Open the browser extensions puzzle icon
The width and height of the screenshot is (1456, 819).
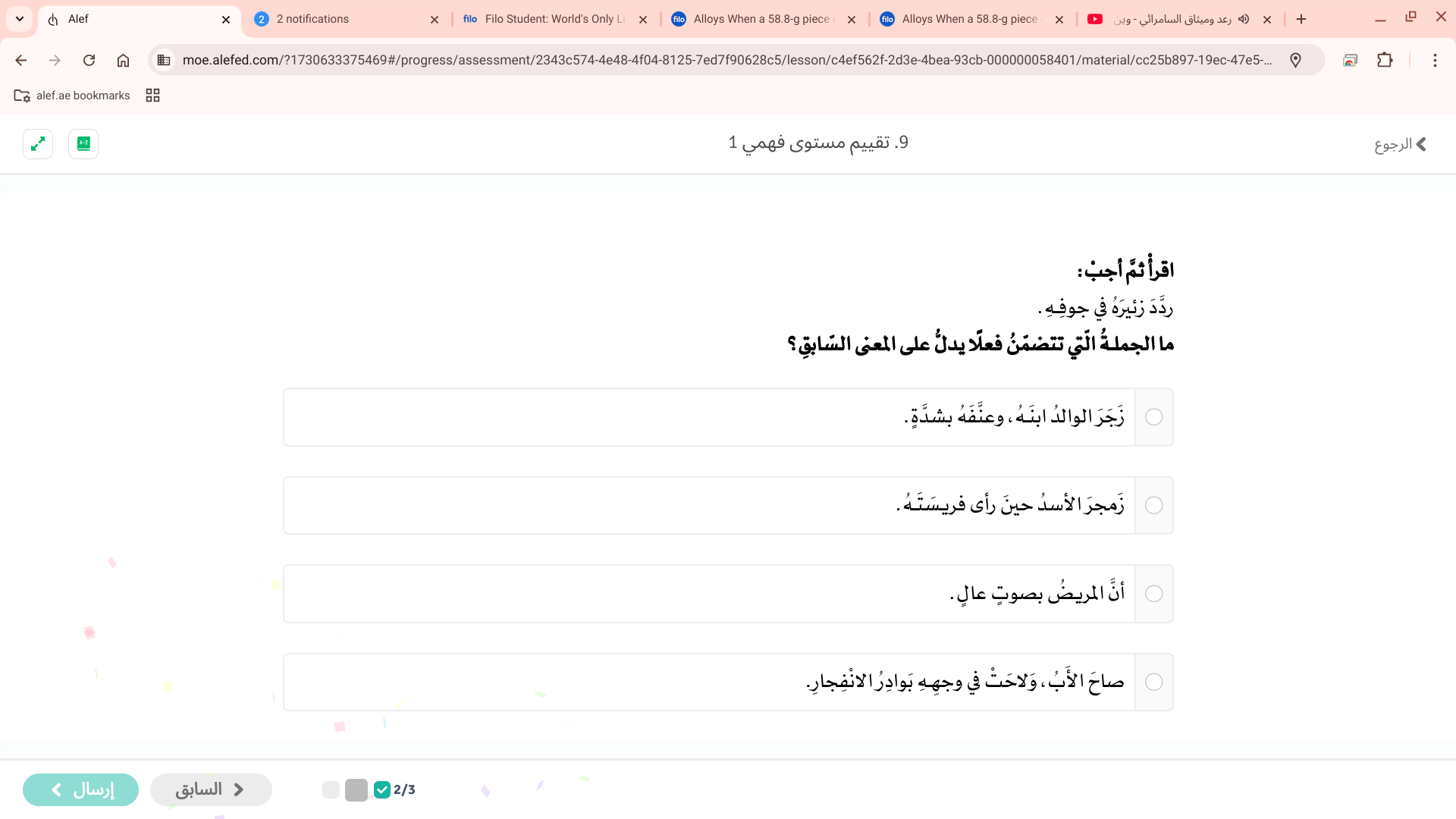[x=1385, y=60]
